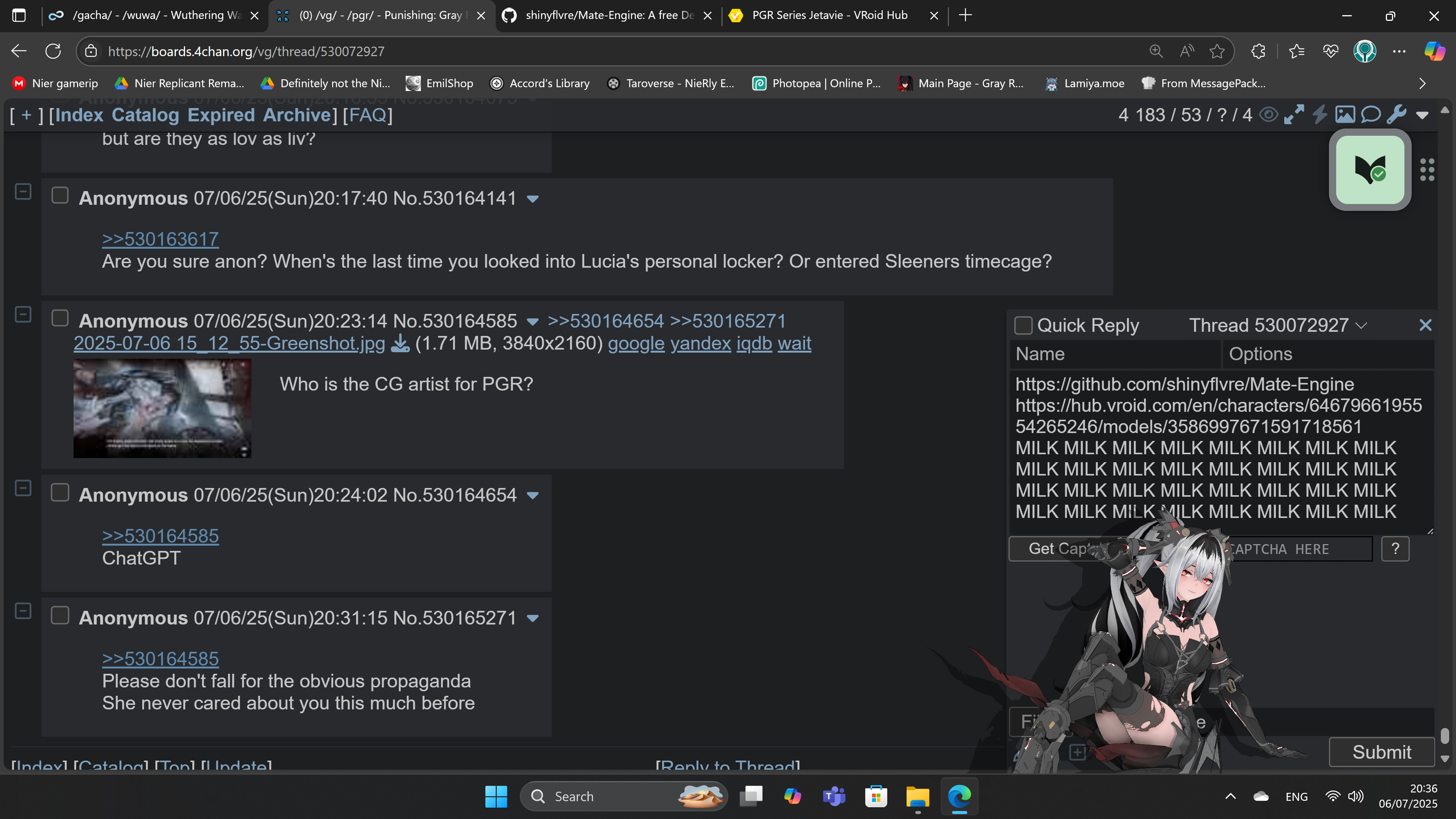Download 2025-07-06 Greenshot.jpg via arrow icon

[x=400, y=343]
